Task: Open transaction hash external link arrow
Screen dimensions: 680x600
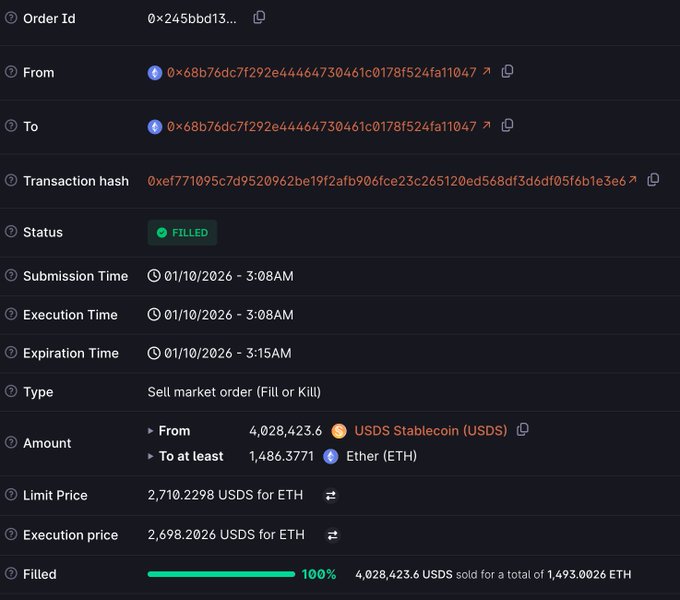Action: (x=633, y=179)
